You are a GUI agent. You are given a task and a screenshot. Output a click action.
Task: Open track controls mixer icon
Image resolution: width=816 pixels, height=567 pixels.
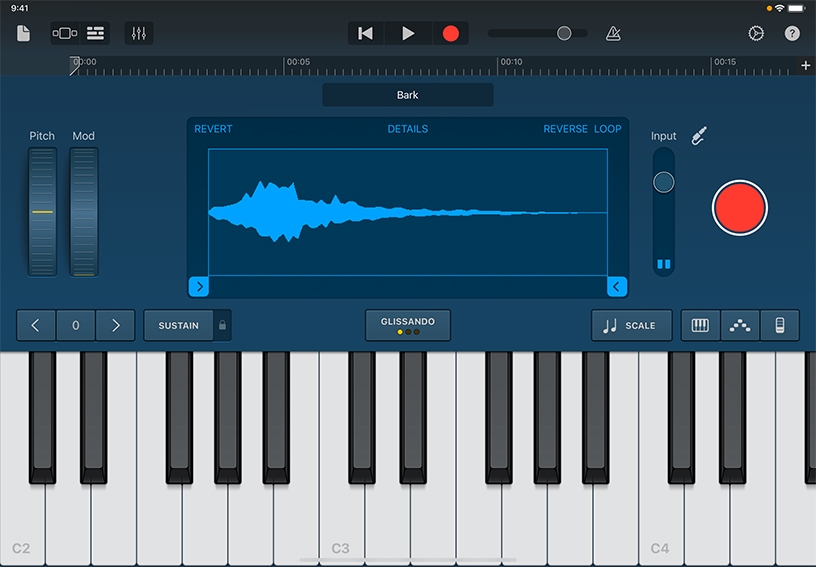139,33
